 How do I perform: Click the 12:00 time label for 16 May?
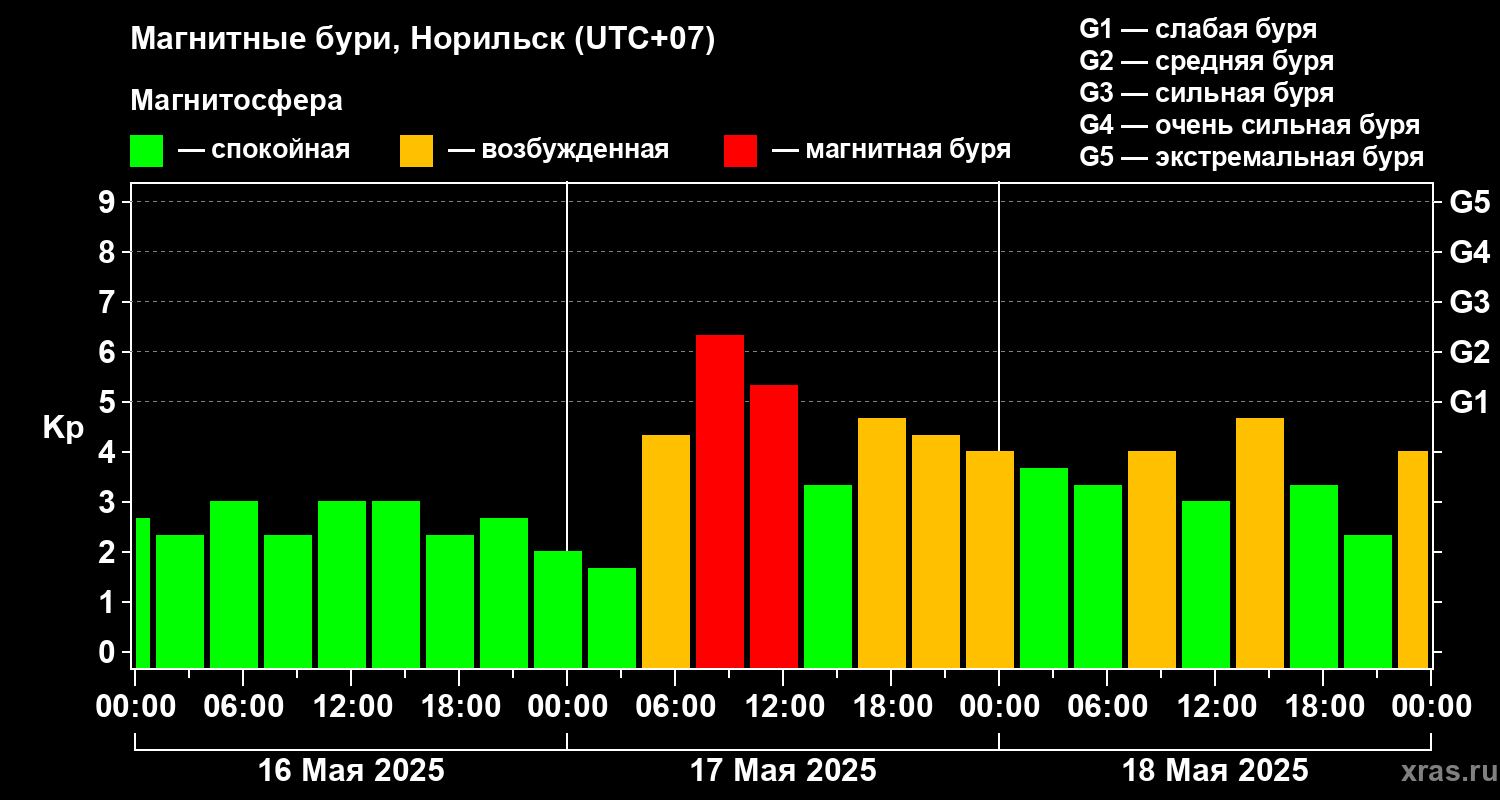351,707
